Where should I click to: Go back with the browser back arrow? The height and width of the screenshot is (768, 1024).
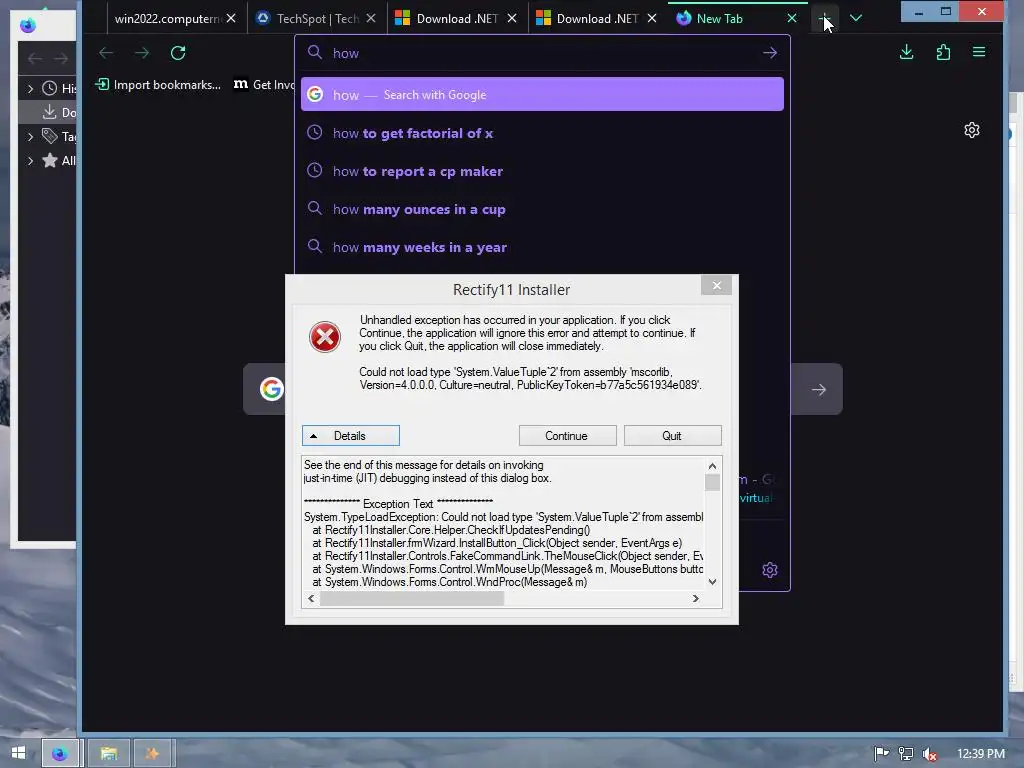pyautogui.click(x=106, y=53)
